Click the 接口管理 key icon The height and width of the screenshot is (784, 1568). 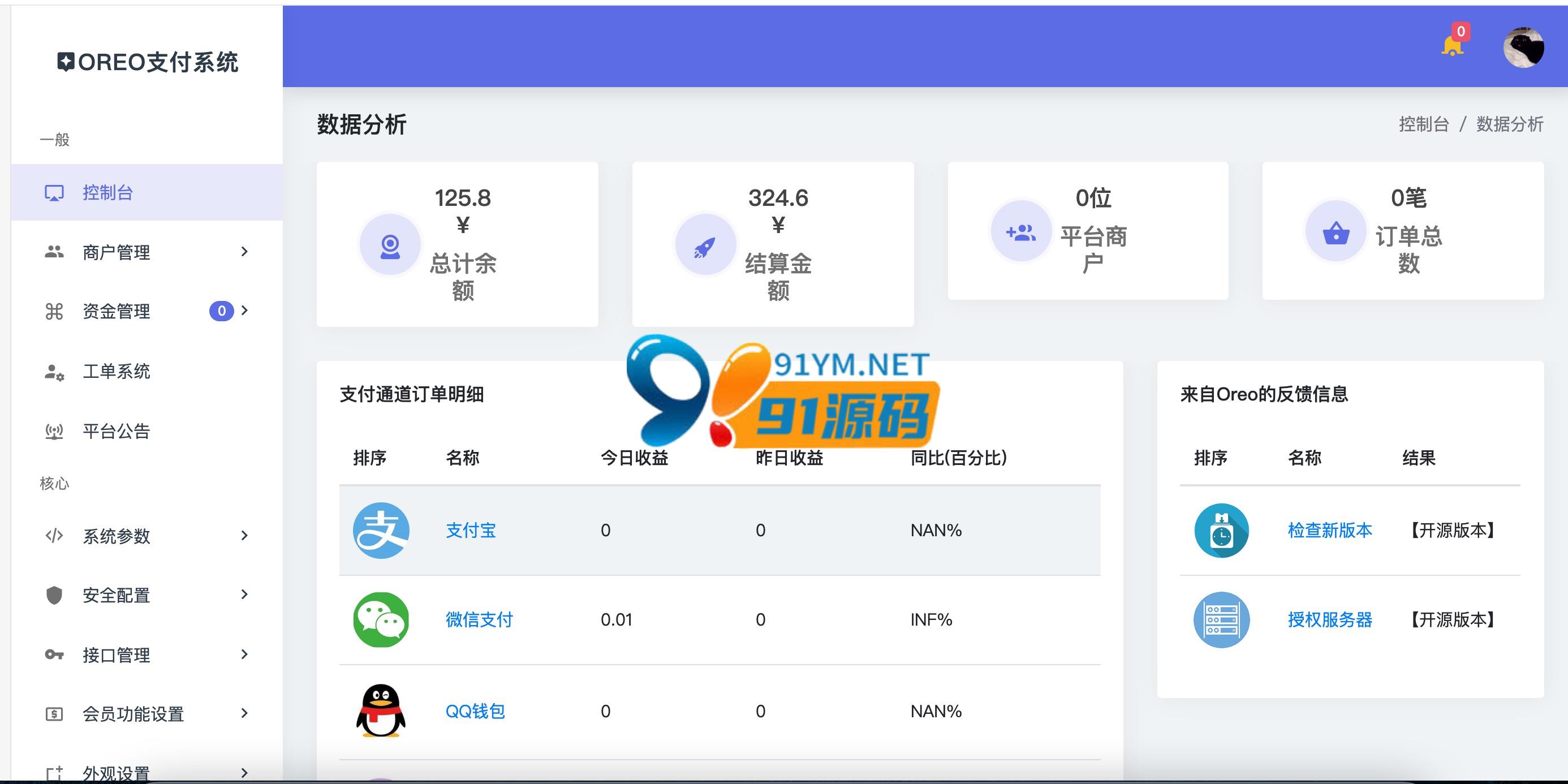54,655
